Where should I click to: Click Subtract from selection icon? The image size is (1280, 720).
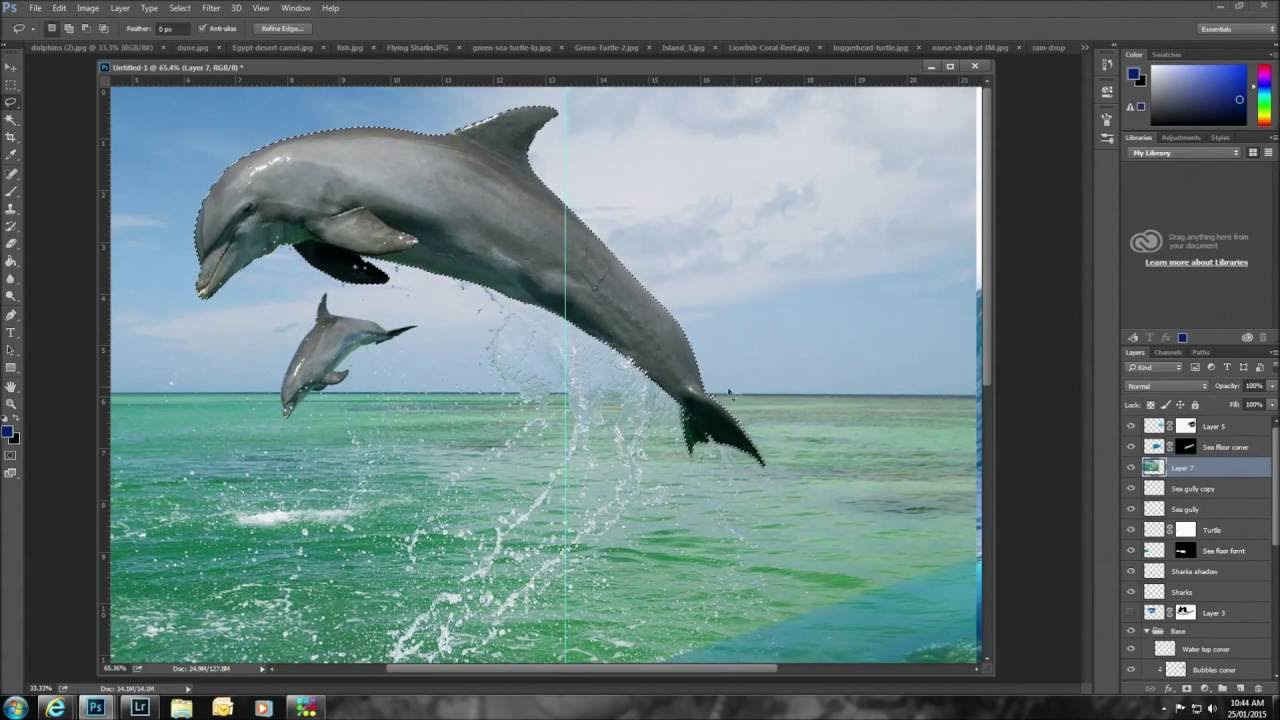point(86,28)
